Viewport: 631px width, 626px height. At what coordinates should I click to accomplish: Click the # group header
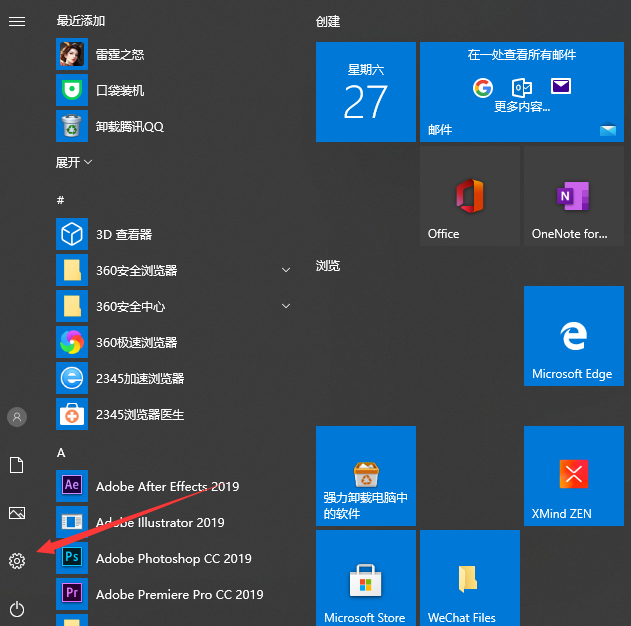(x=61, y=200)
